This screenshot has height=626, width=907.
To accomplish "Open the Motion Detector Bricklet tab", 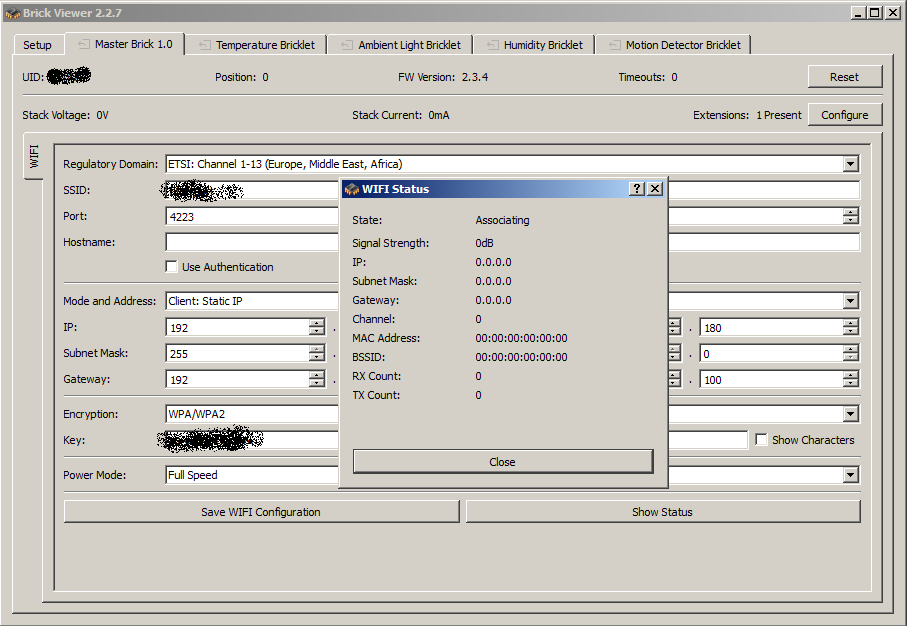I will coord(674,45).
